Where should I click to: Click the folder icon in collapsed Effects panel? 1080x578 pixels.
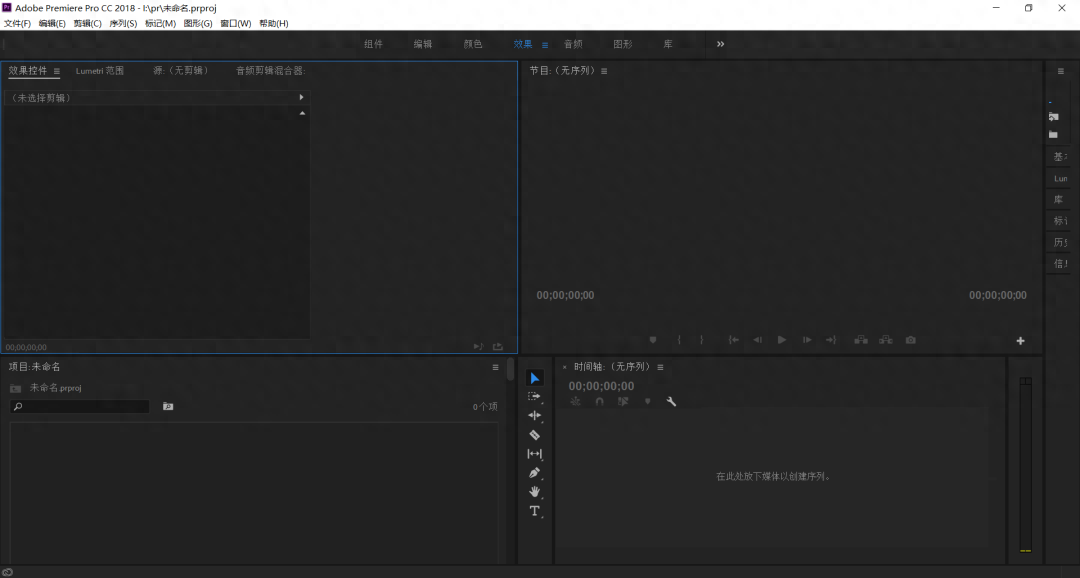click(x=1053, y=134)
